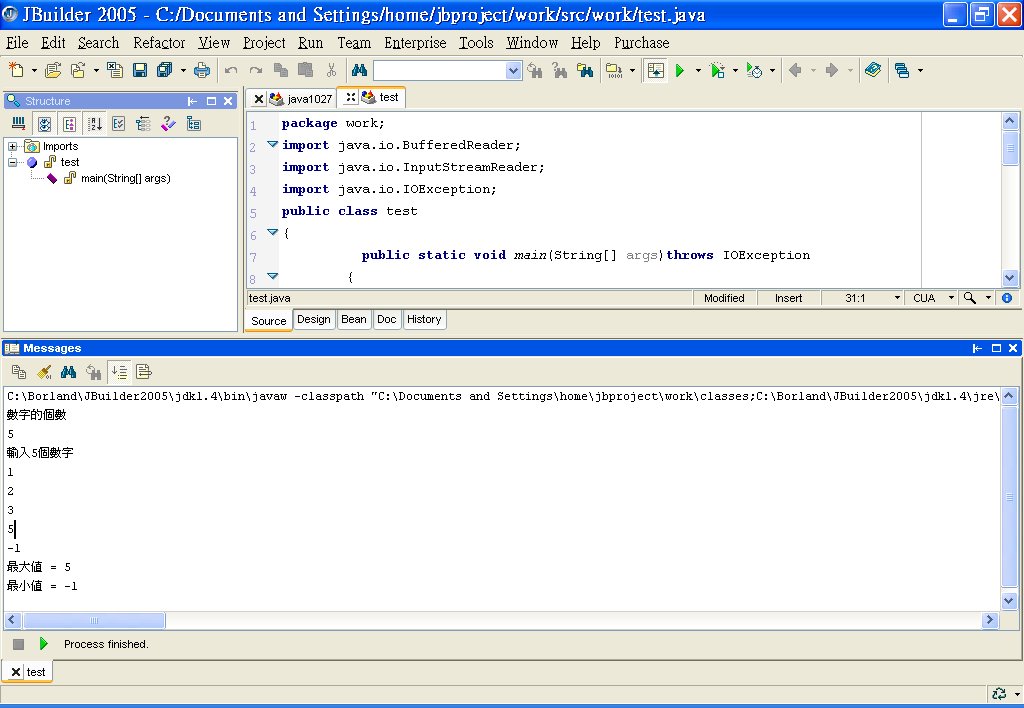This screenshot has height=708, width=1024.
Task: Close the test tab in Messages pane
Action: pos(16,672)
